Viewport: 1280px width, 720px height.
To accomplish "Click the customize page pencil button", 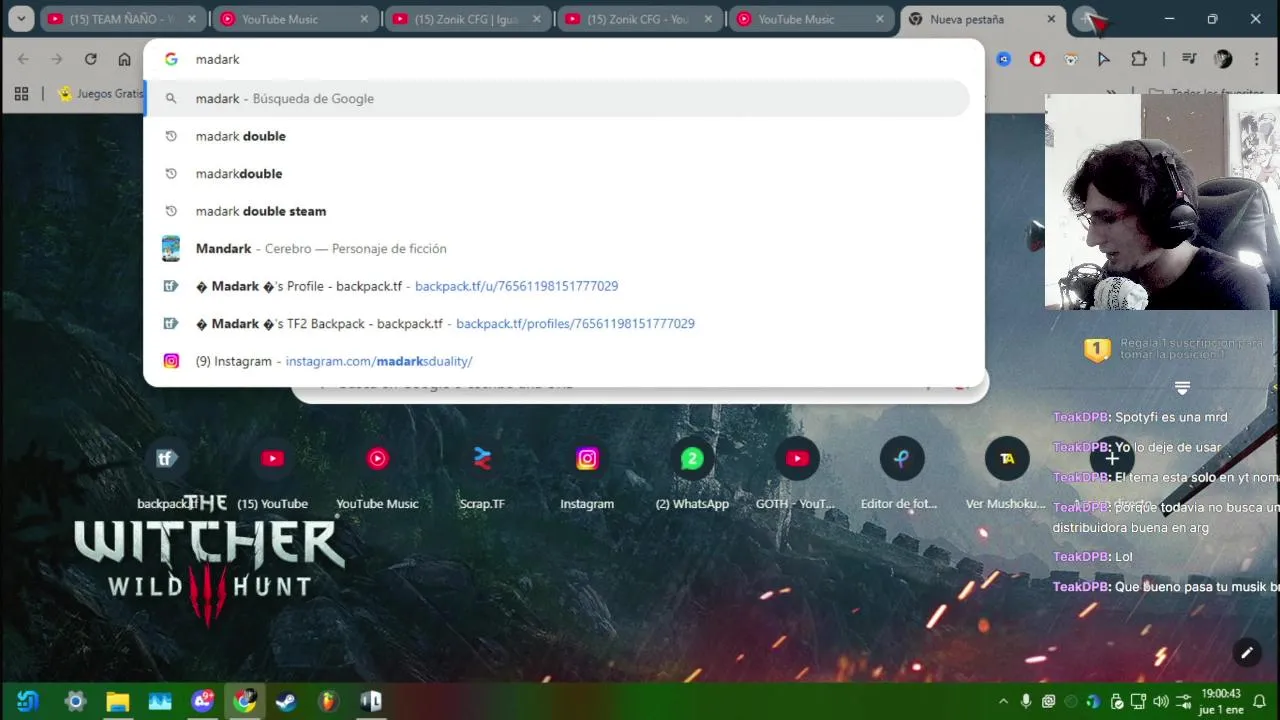I will coord(1247,653).
